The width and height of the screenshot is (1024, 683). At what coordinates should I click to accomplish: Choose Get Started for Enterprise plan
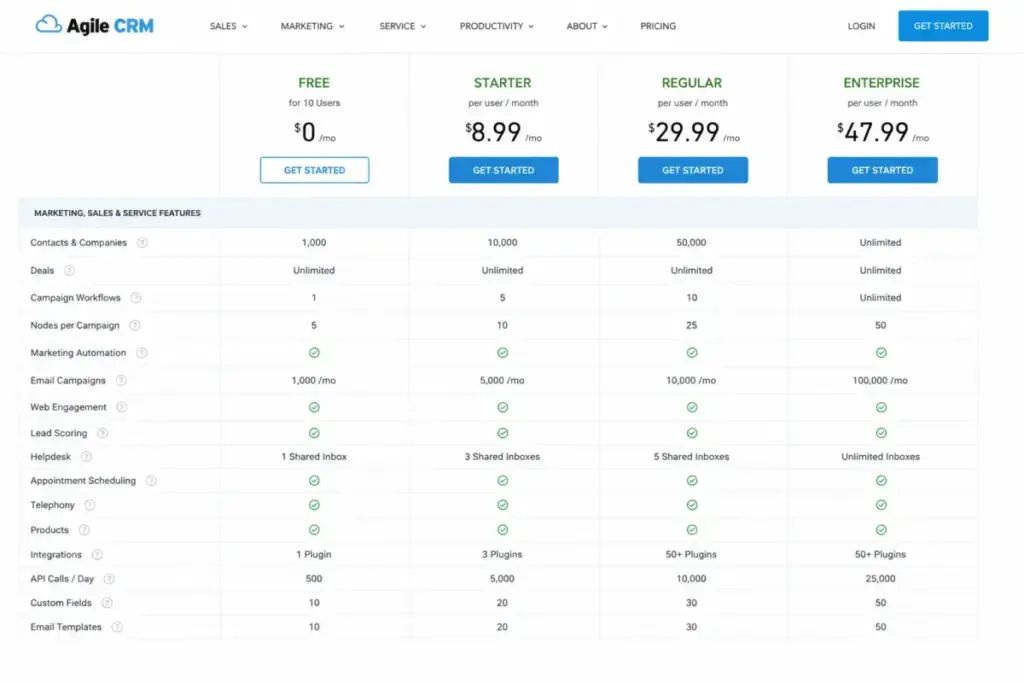click(882, 170)
